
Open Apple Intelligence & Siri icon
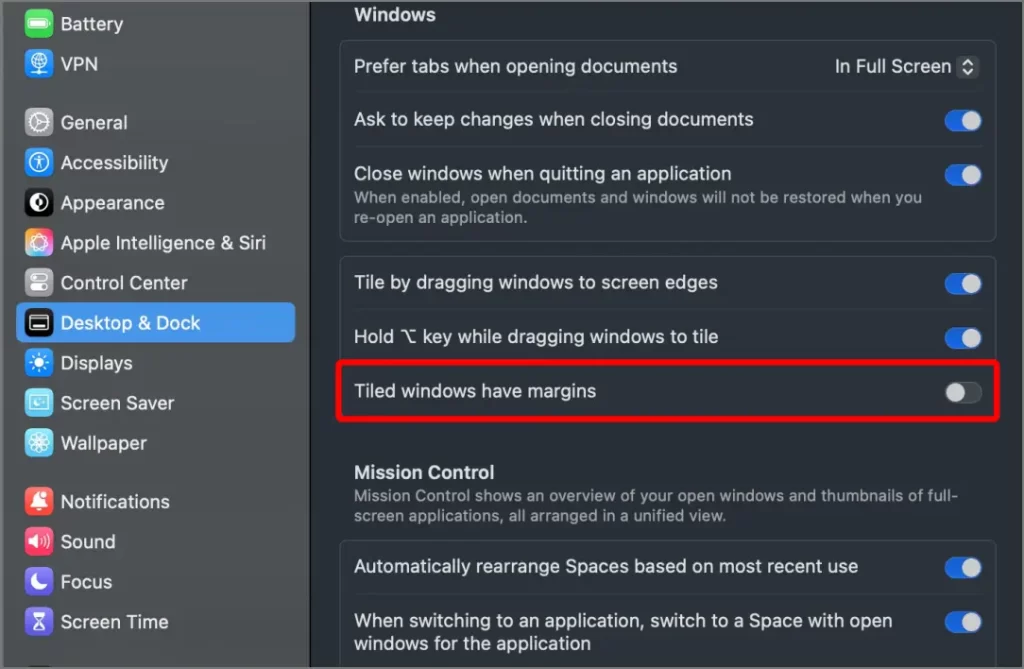(39, 242)
